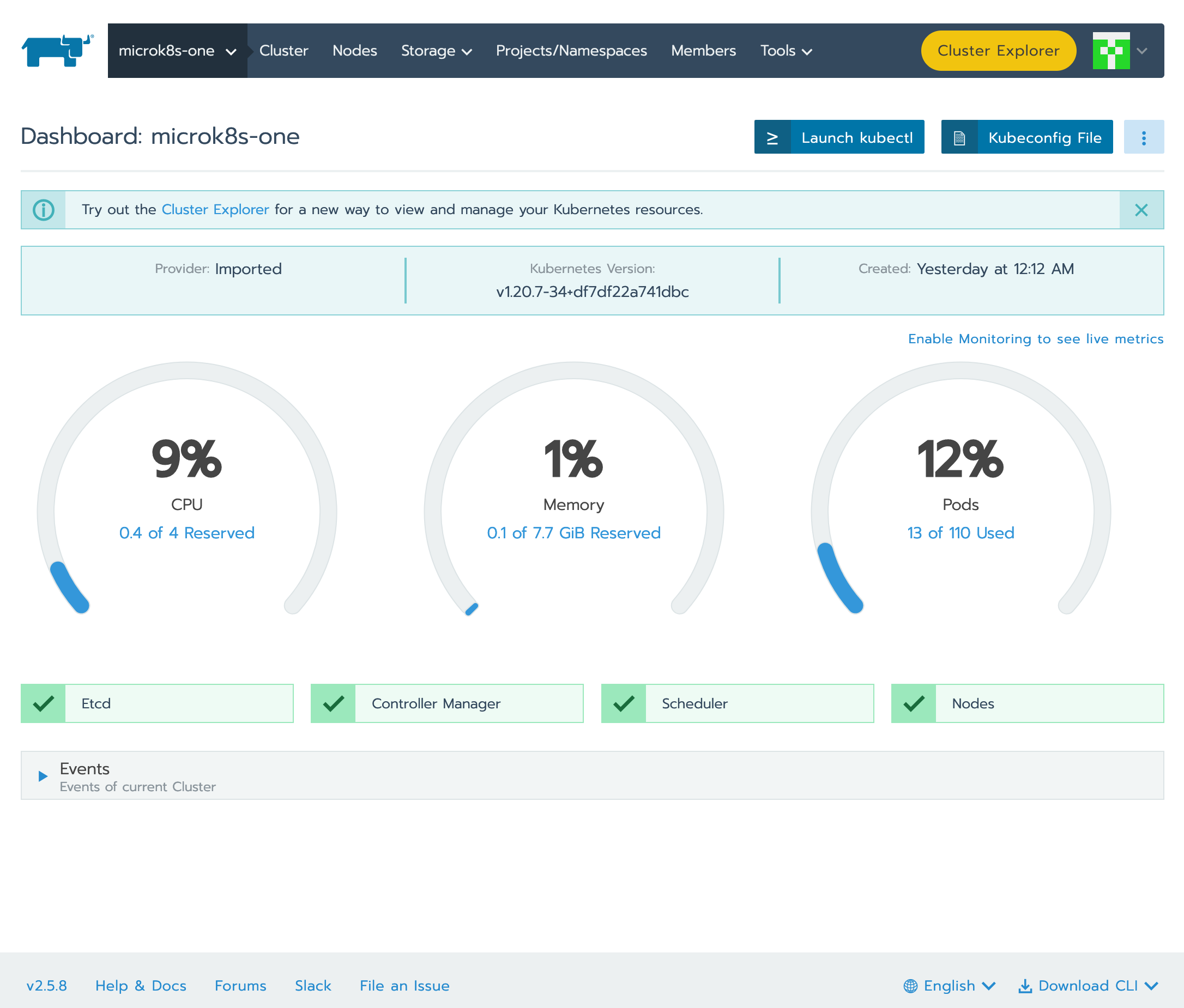Click the Scheduler health checkmark
Image resolution: width=1184 pixels, height=1008 pixels.
(x=624, y=703)
